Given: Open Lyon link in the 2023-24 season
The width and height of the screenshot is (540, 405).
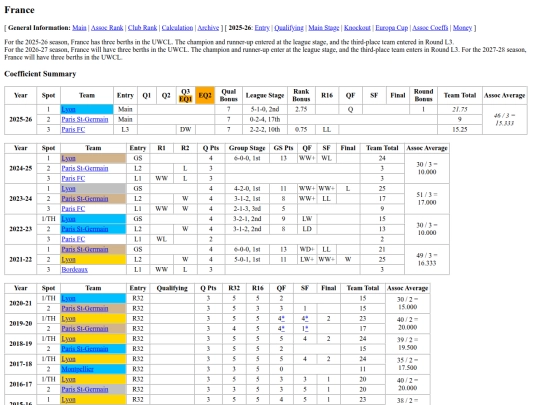Looking at the screenshot, I should pyautogui.click(x=68, y=189).
